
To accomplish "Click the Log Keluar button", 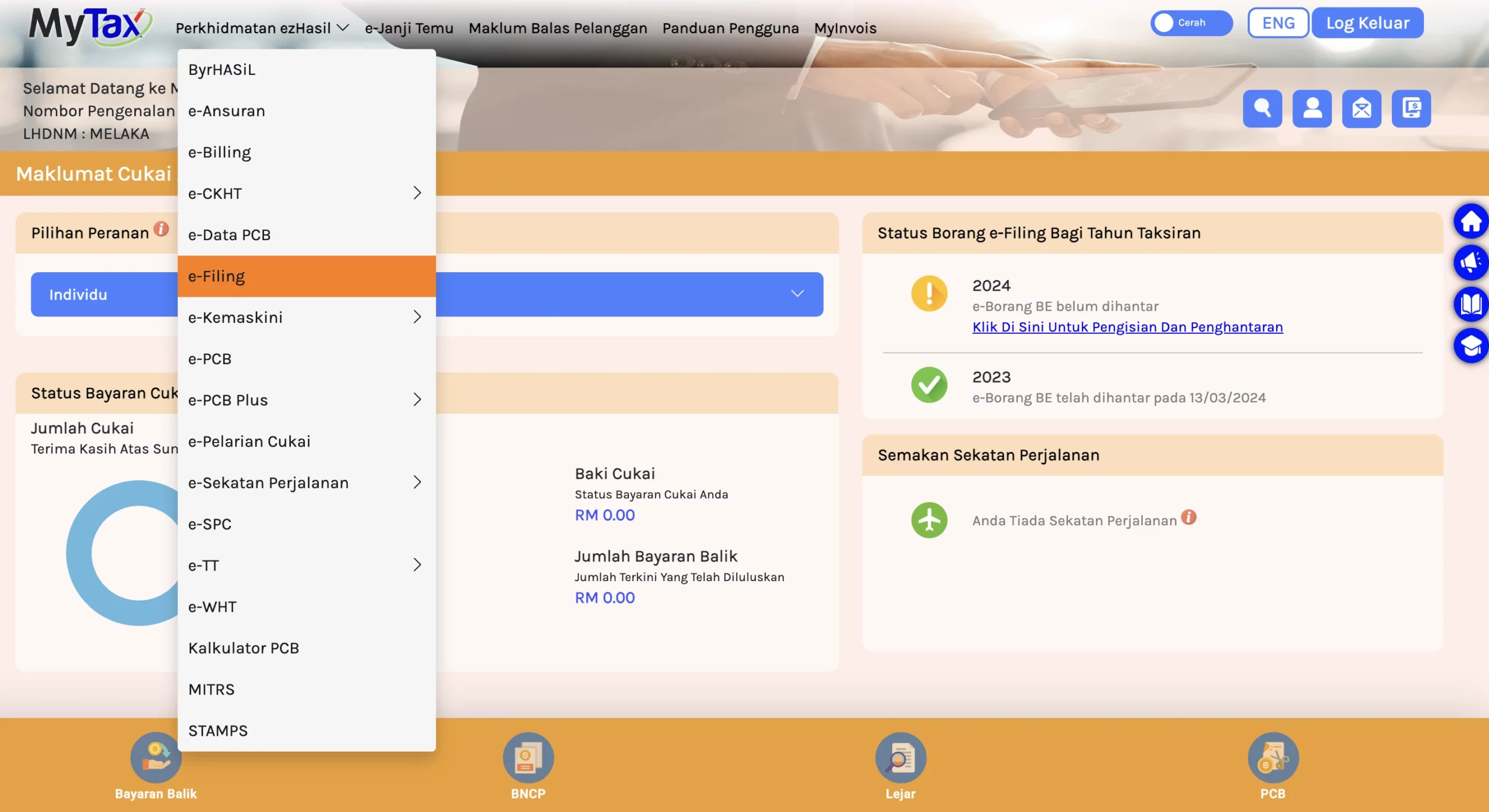I will pyautogui.click(x=1367, y=23).
